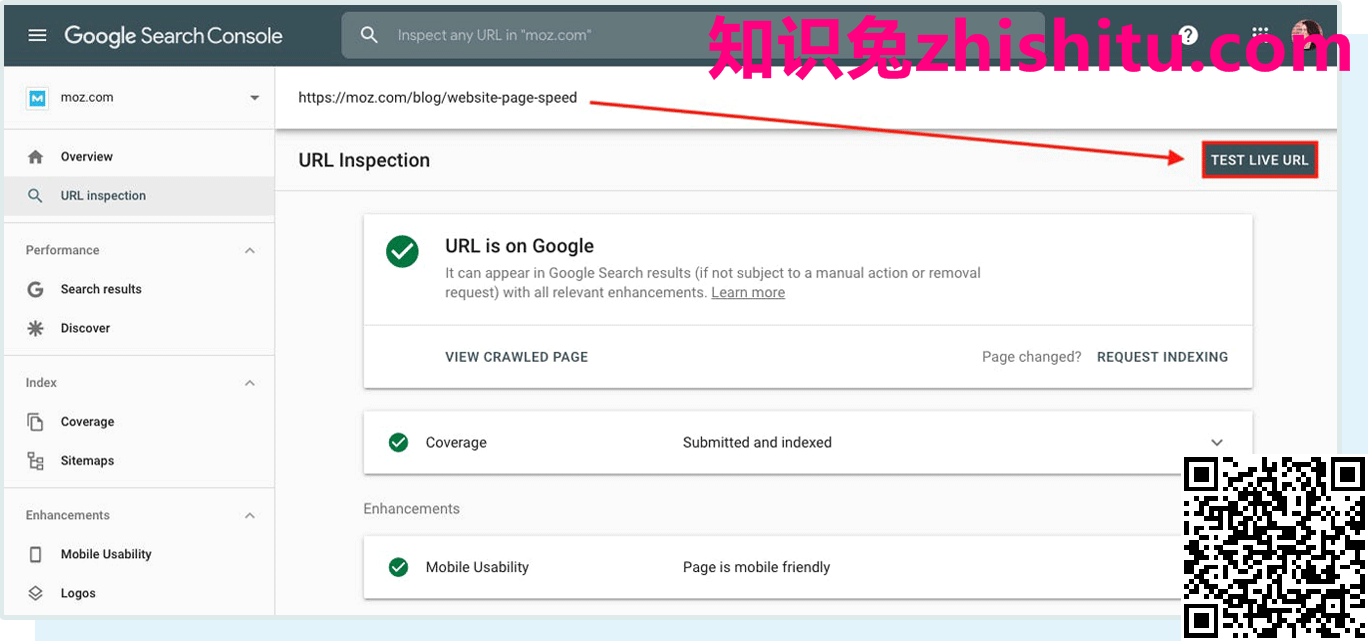Viewport: 1368px width, 641px height.
Task: Click the Discover asterisk icon
Action: 36,328
